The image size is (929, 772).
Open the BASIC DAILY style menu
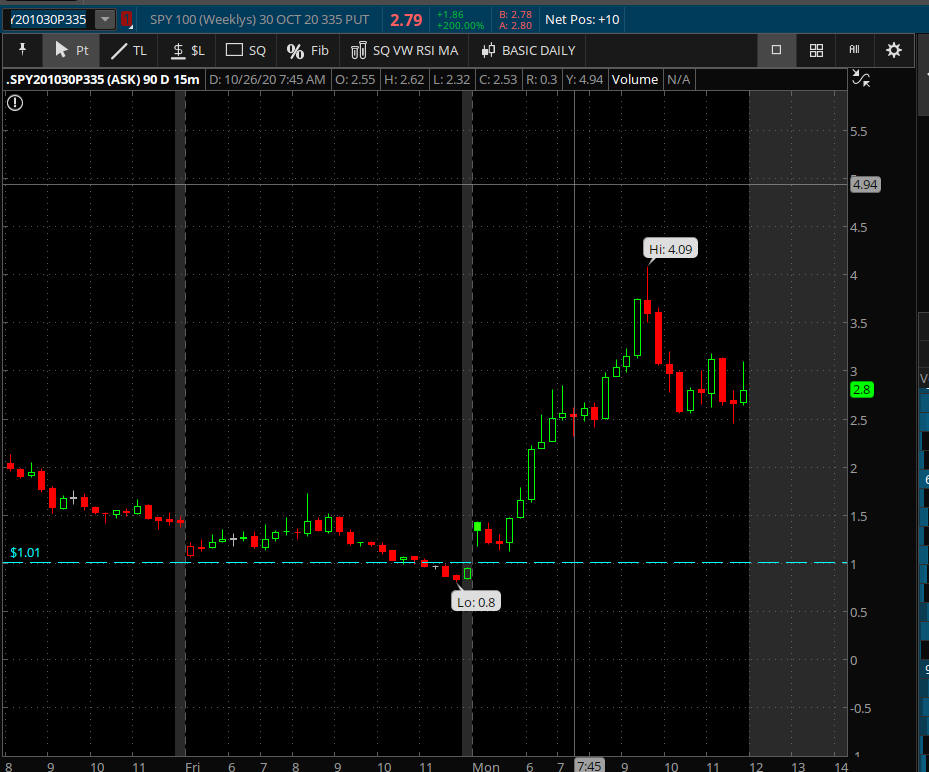click(528, 50)
